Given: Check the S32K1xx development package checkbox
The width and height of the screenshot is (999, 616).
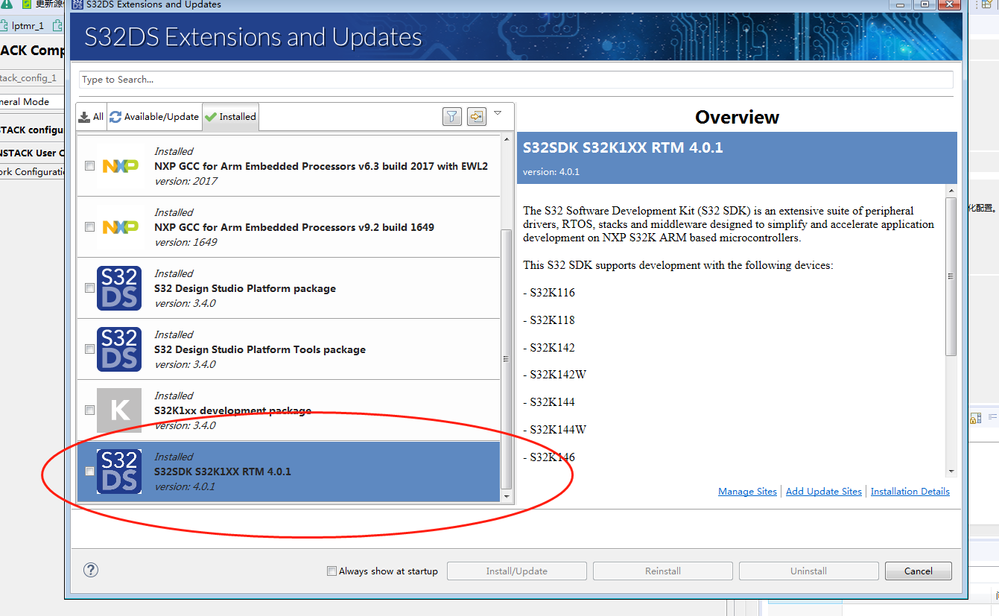Looking at the screenshot, I should (90, 410).
